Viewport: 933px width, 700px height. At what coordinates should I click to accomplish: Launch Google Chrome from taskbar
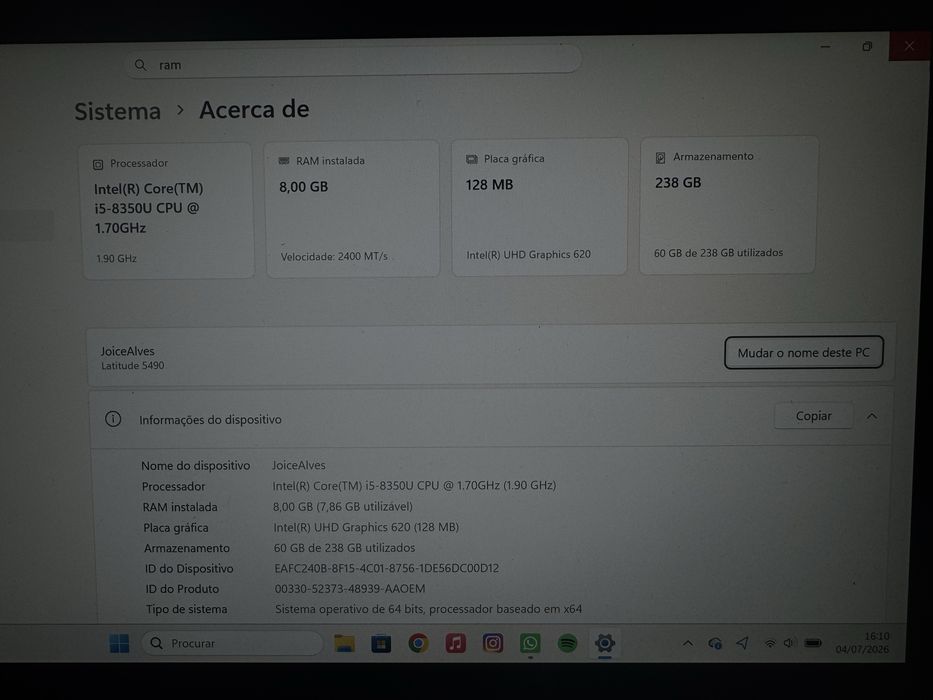(x=418, y=643)
